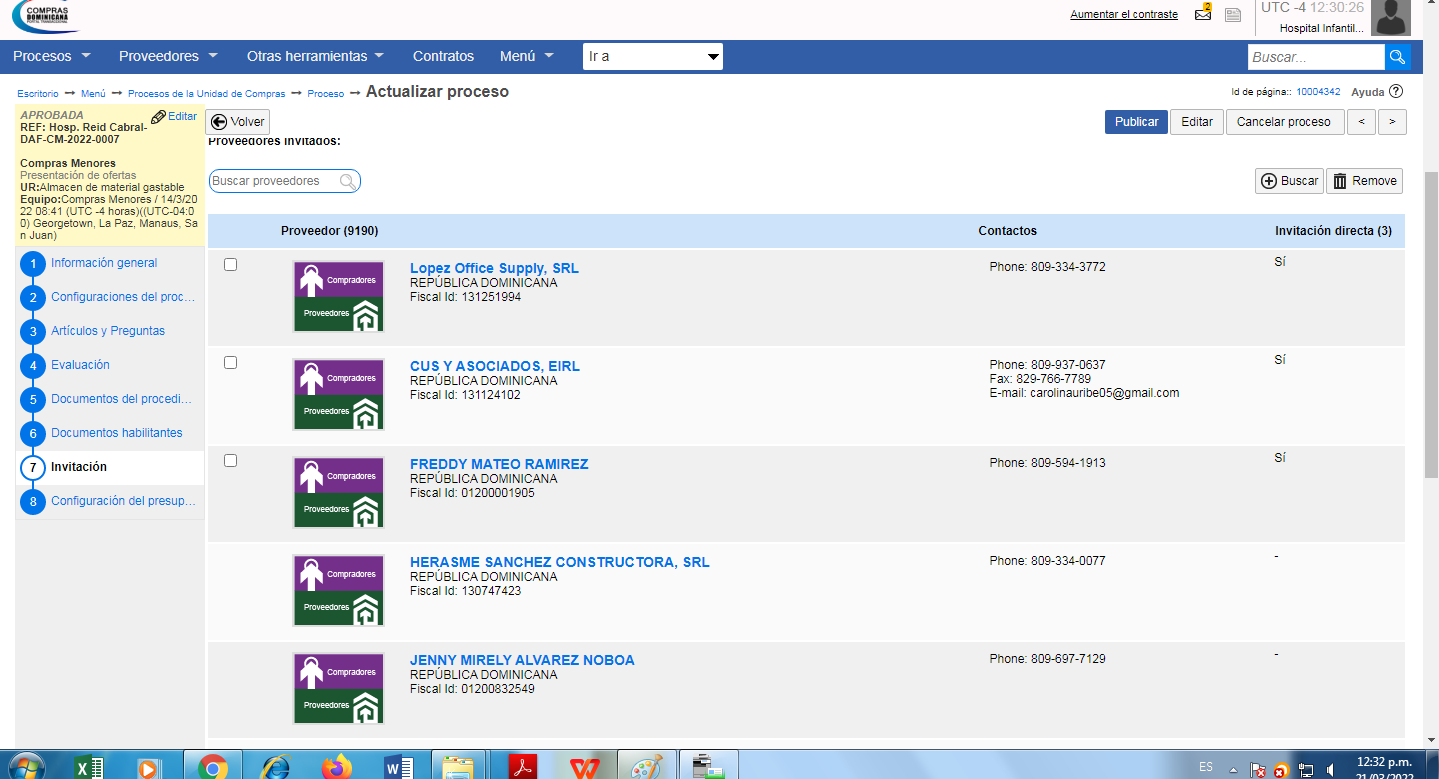Check the Lopez Office Supply checkbox
This screenshot has height=779, width=1439.
(231, 265)
